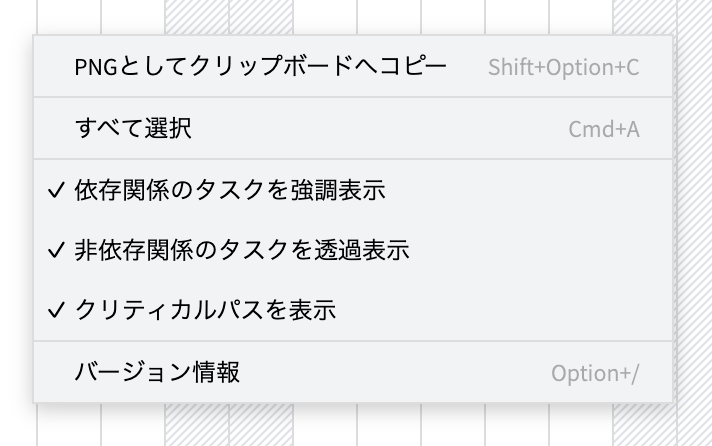Image resolution: width=712 pixels, height=446 pixels.
Task: Click the checkmark beside 非依存関係のタスクを透過表示
Action: 56,250
